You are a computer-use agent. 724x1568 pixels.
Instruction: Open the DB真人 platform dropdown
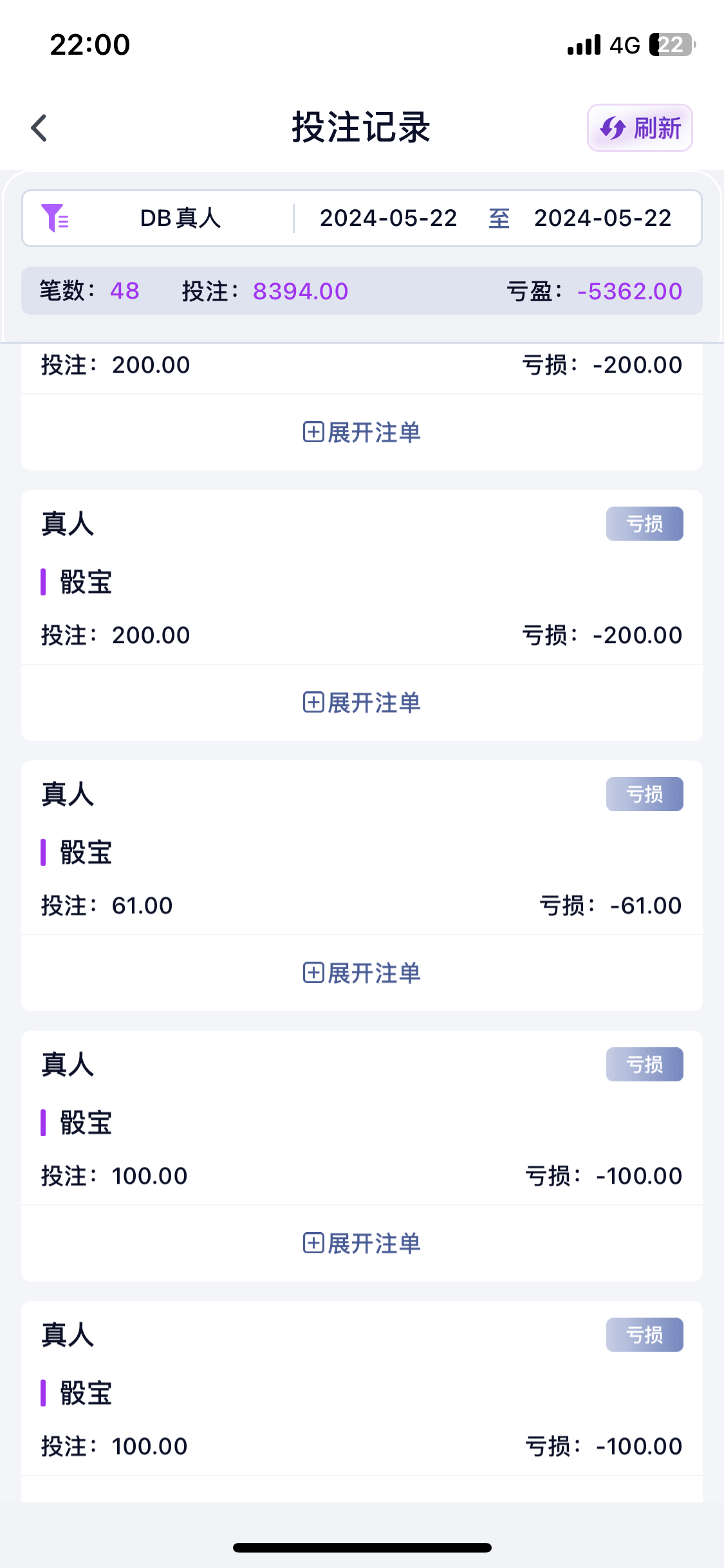pyautogui.click(x=180, y=218)
